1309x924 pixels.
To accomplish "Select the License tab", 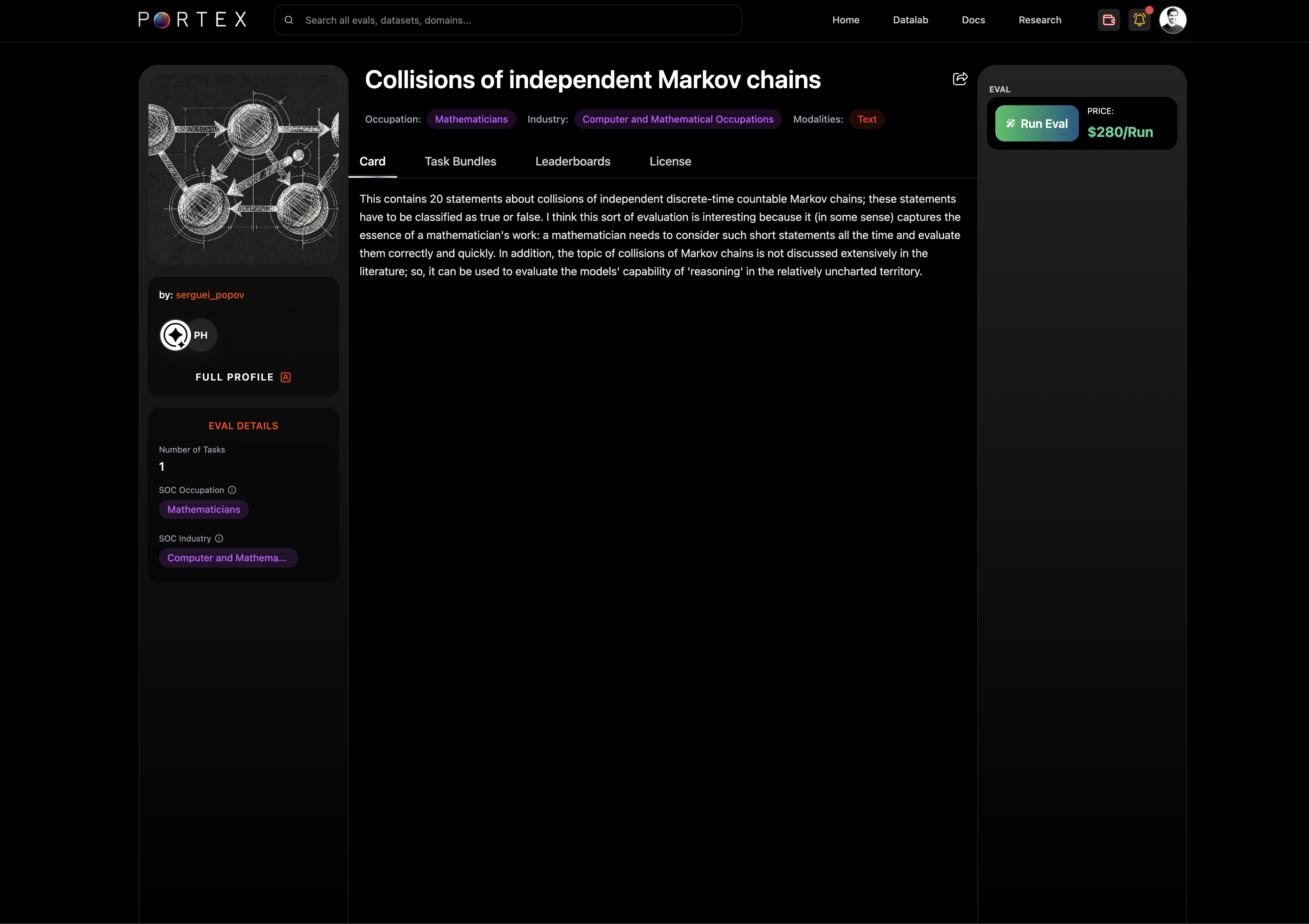I will (670, 161).
